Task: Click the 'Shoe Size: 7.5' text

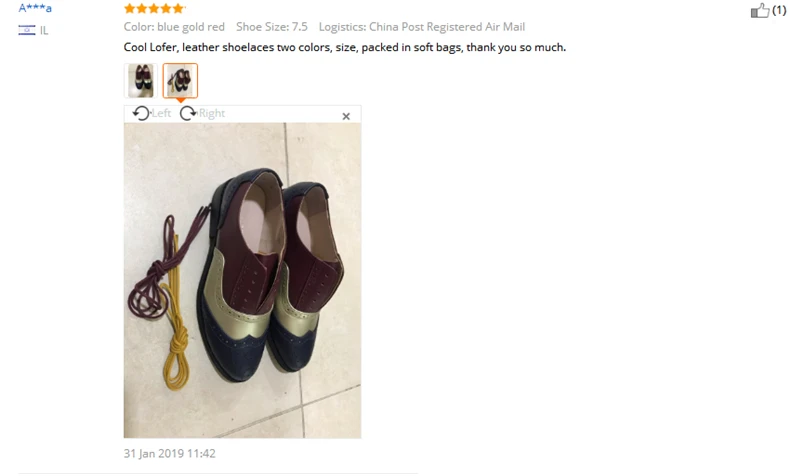Action: click(x=272, y=27)
